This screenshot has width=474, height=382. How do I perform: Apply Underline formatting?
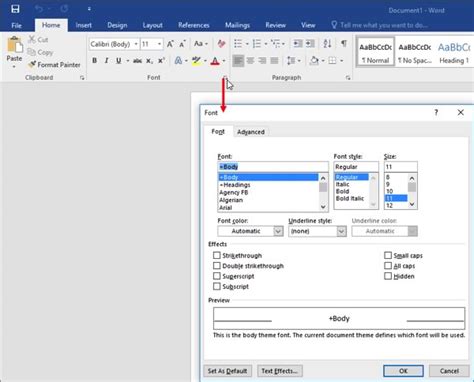[118, 61]
